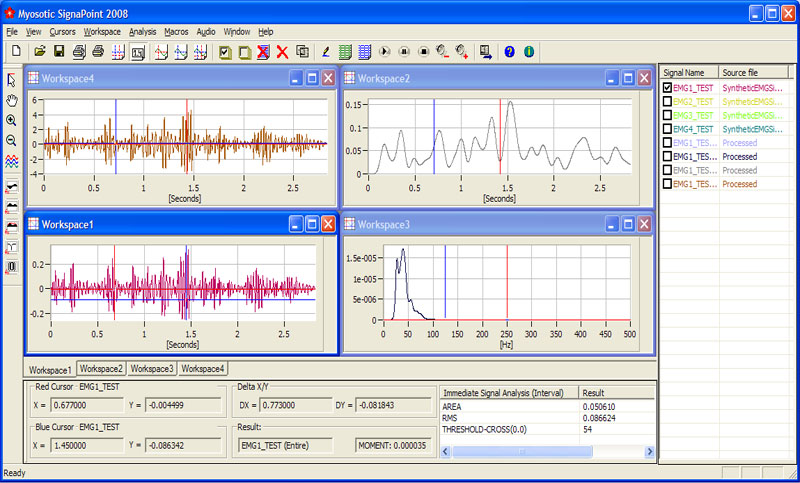Click the red cursor line in the Workspace2 plot

click(x=501, y=137)
